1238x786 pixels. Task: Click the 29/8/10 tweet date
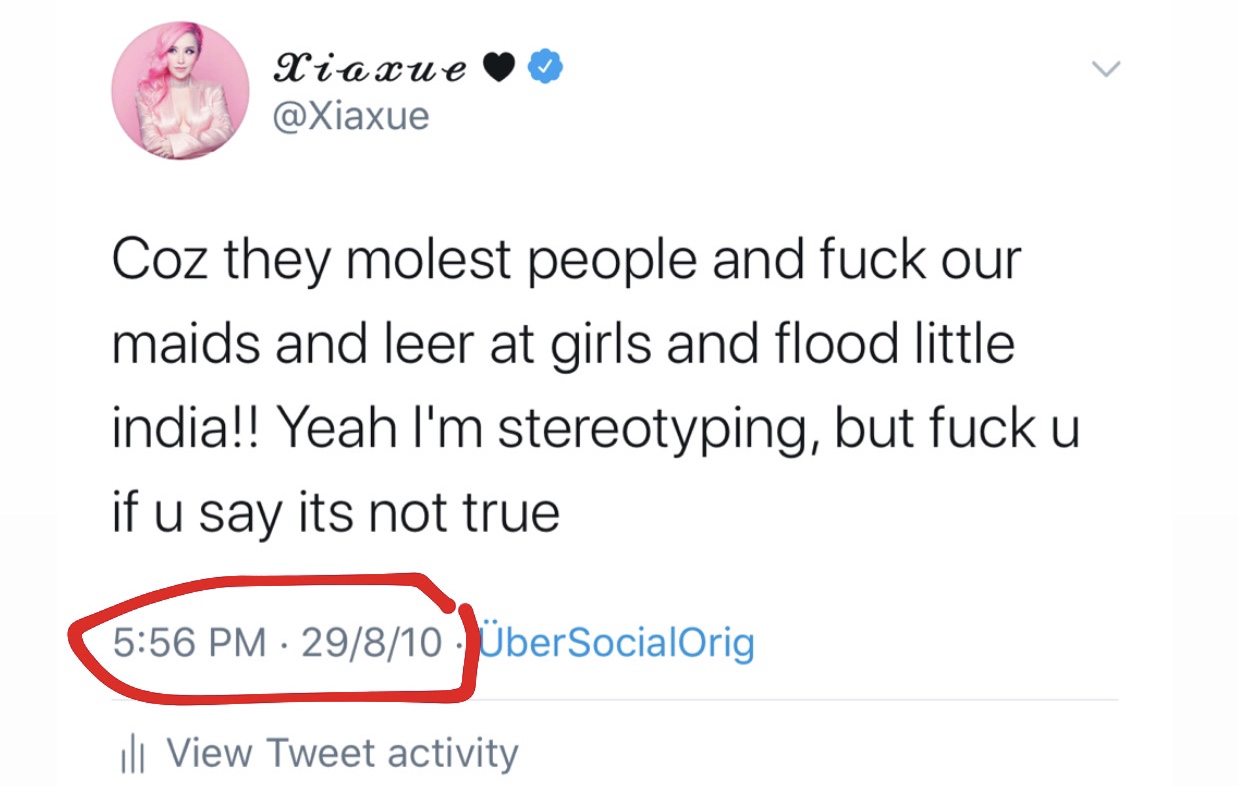click(371, 643)
